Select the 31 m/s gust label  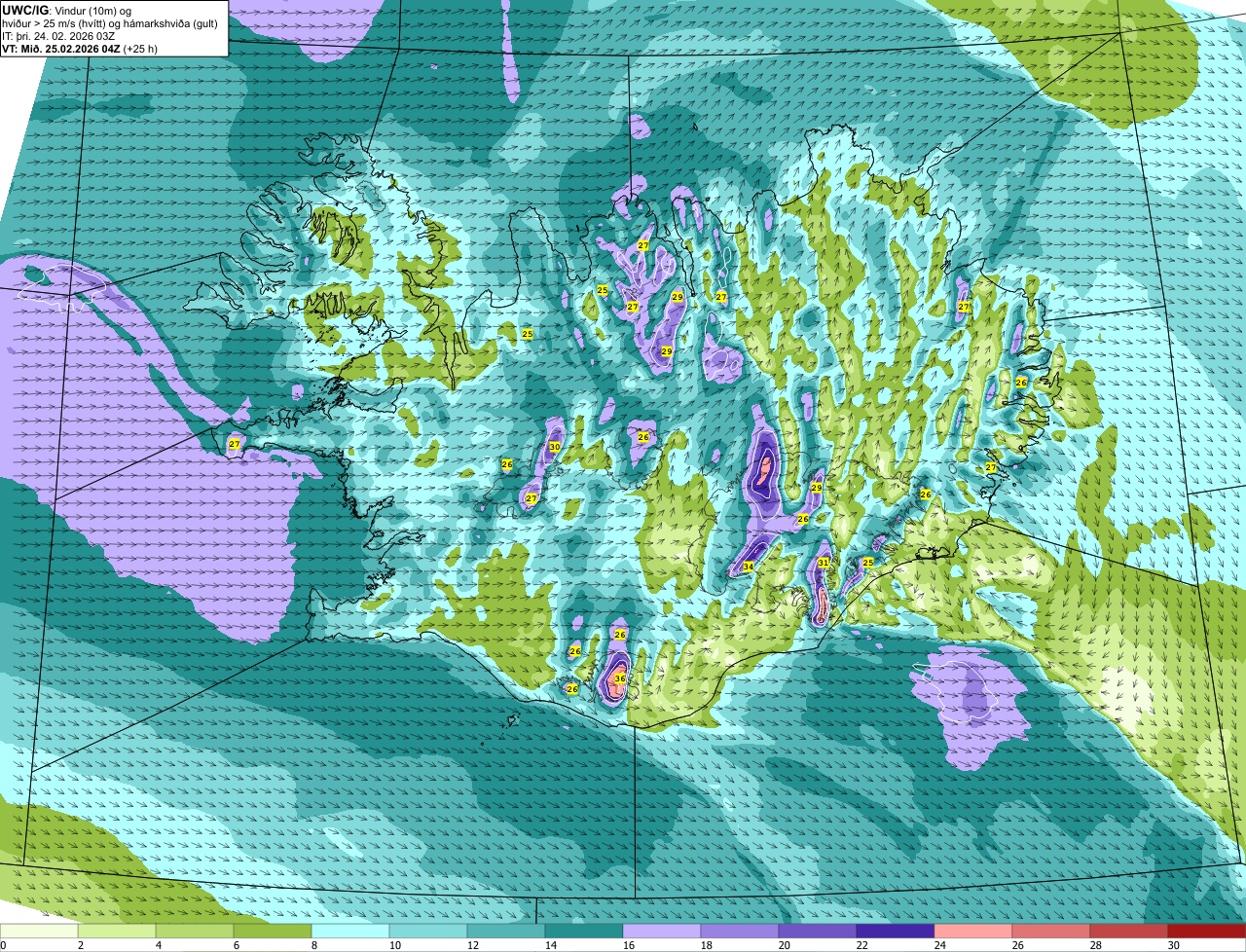(x=823, y=563)
